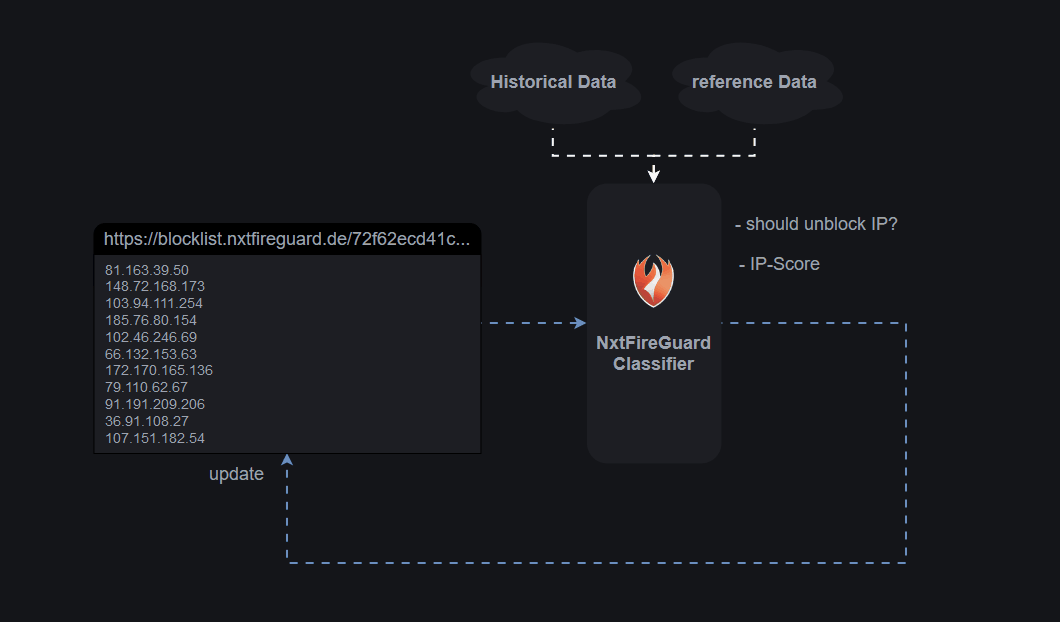
Task: Click the downward arrow feeding the classifier
Action: pyautogui.click(x=653, y=172)
